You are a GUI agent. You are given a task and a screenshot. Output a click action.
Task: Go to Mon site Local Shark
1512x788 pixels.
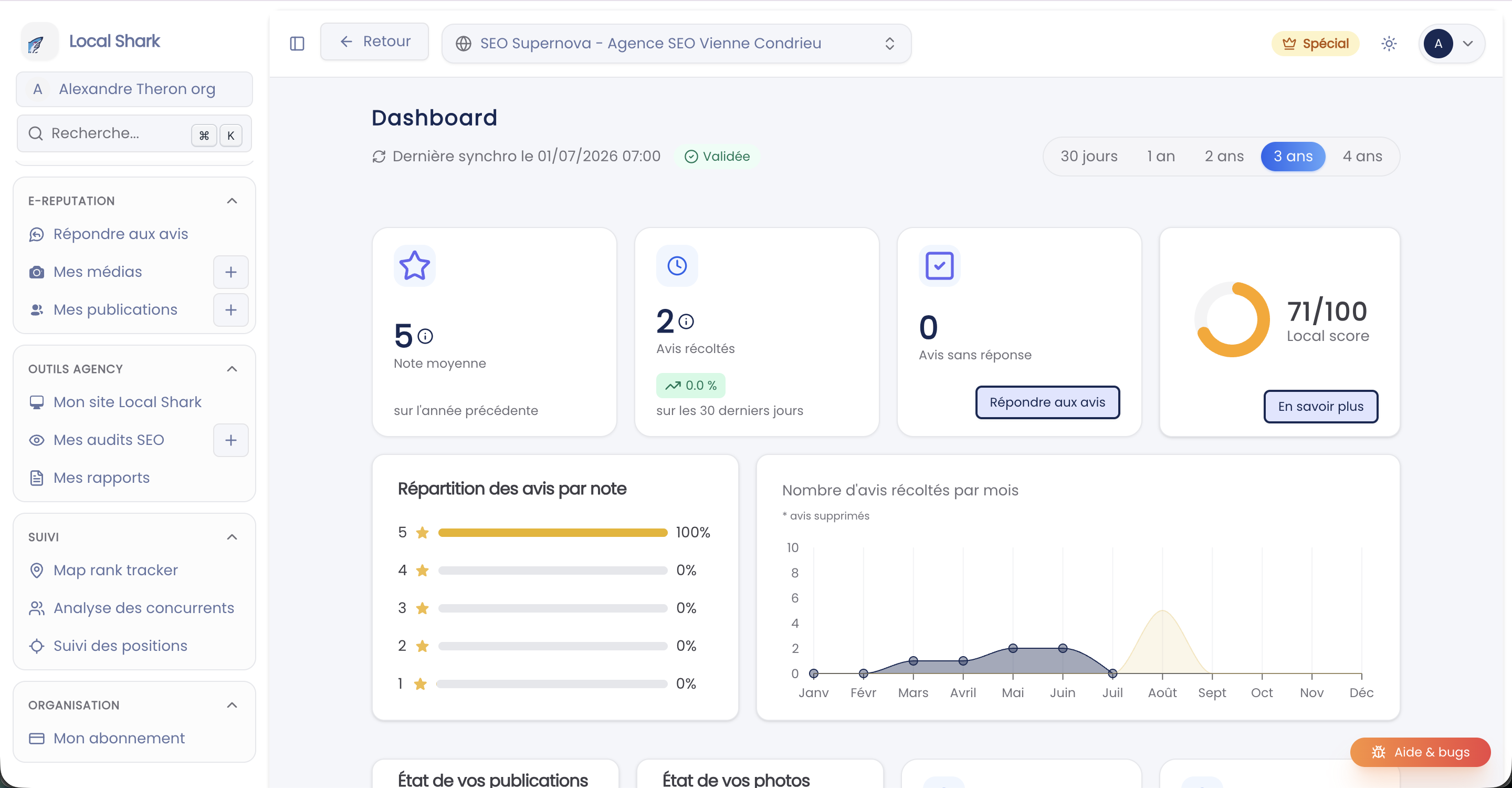(127, 402)
